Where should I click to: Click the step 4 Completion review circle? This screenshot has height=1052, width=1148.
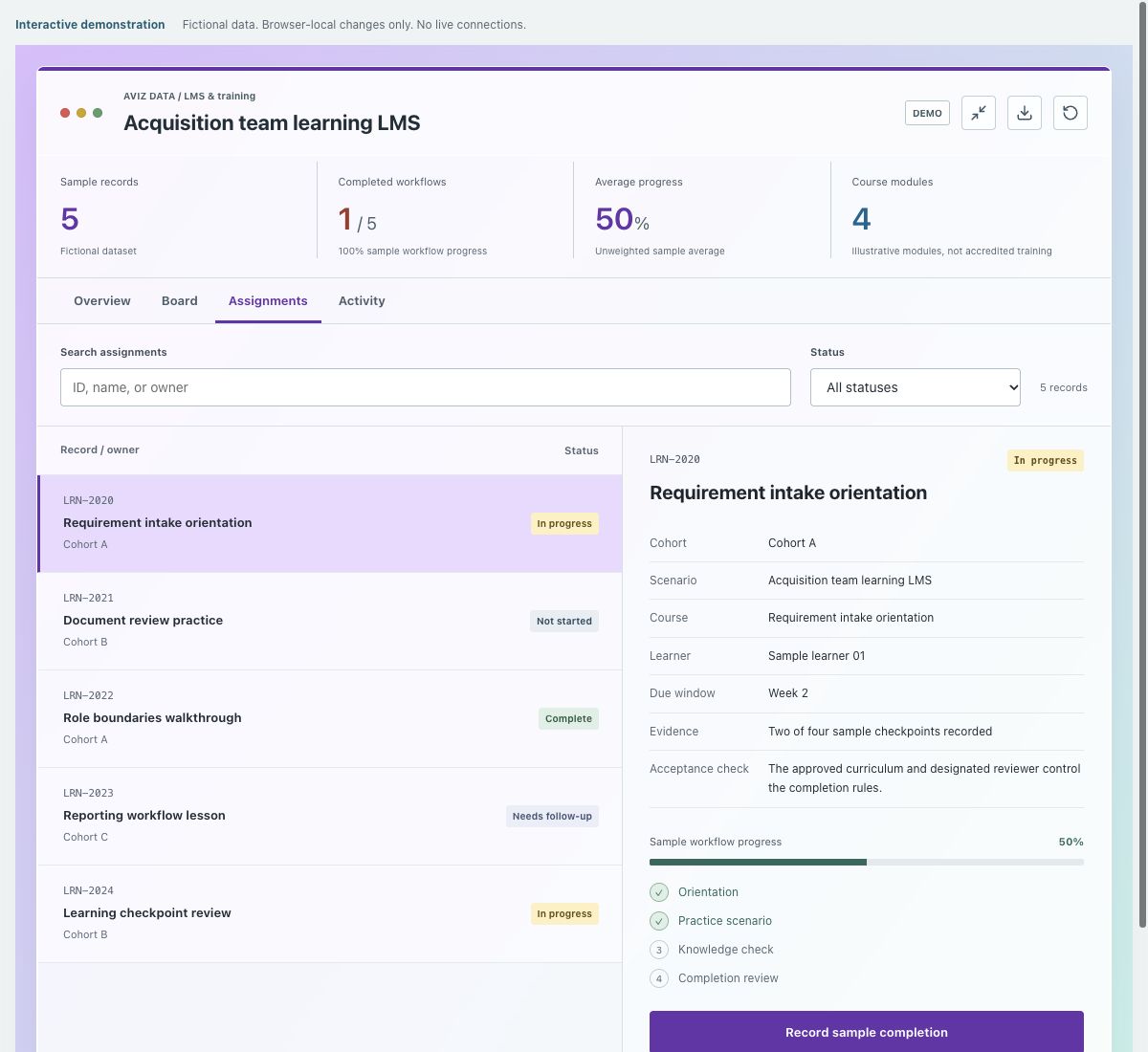pos(659,978)
